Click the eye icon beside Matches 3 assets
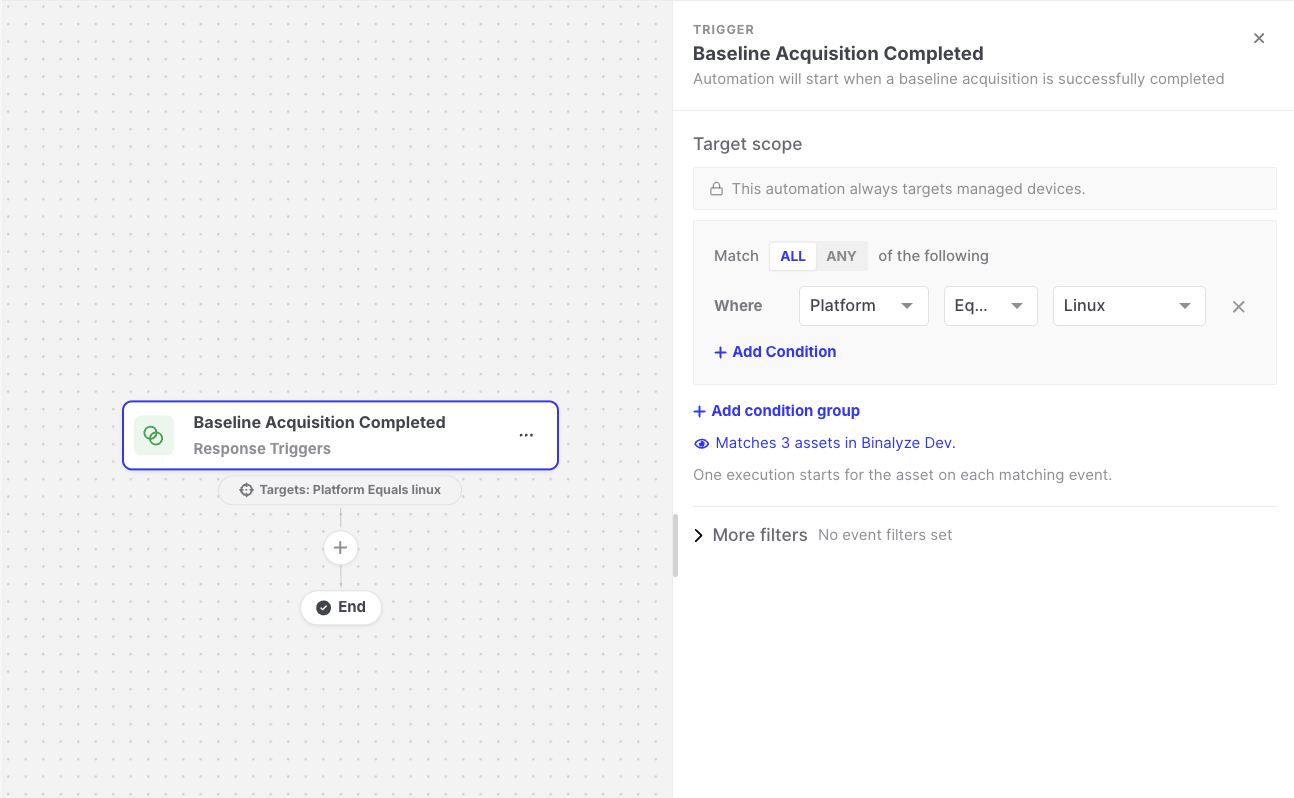1294x798 pixels. point(702,443)
